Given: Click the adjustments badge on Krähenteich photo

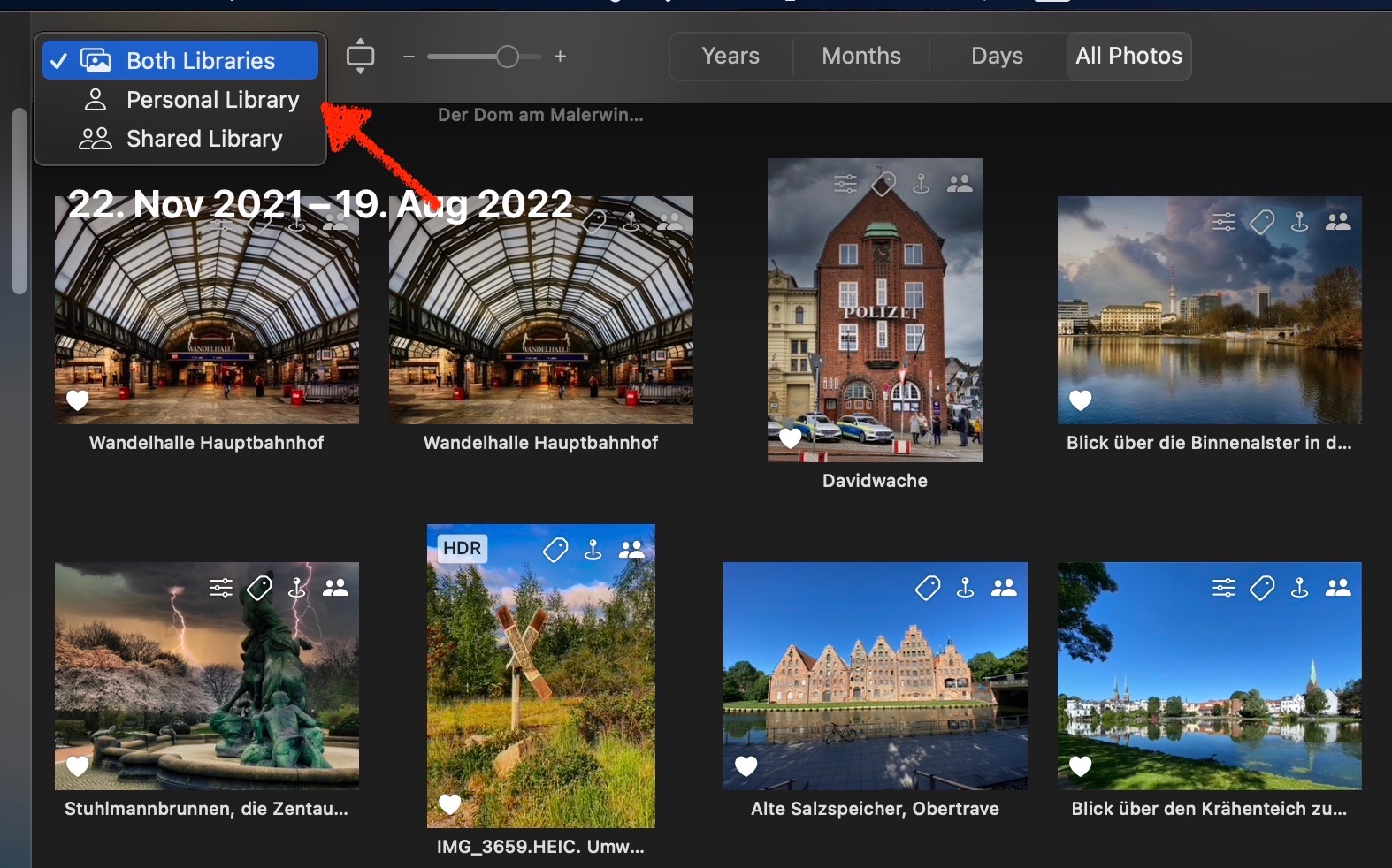Looking at the screenshot, I should [x=1224, y=588].
